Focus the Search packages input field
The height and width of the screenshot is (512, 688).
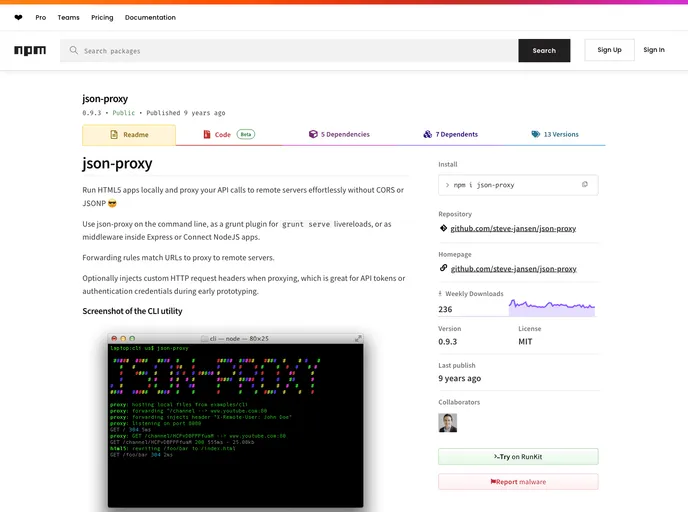pos(289,50)
